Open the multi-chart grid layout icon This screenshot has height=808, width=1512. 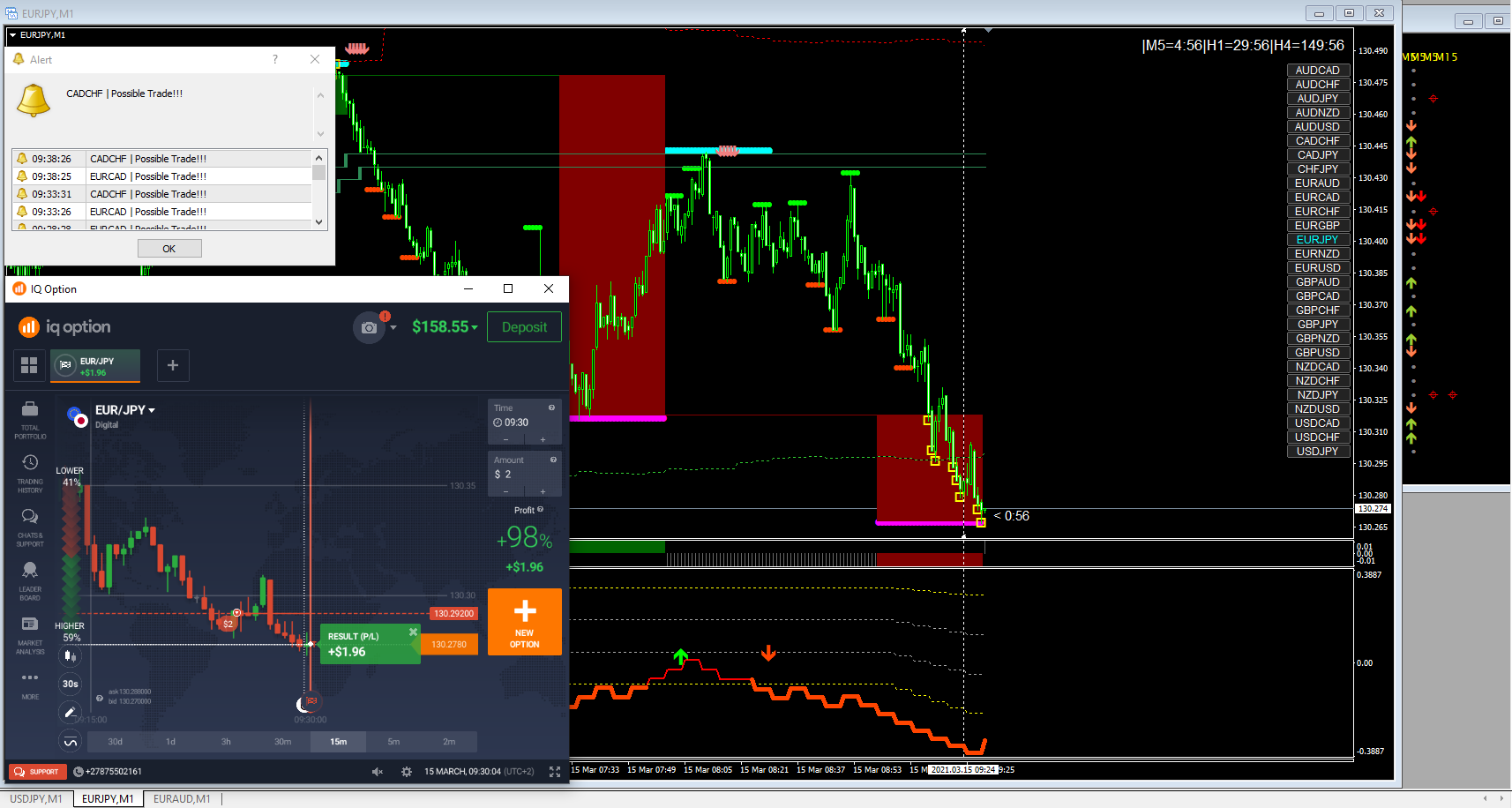point(29,365)
